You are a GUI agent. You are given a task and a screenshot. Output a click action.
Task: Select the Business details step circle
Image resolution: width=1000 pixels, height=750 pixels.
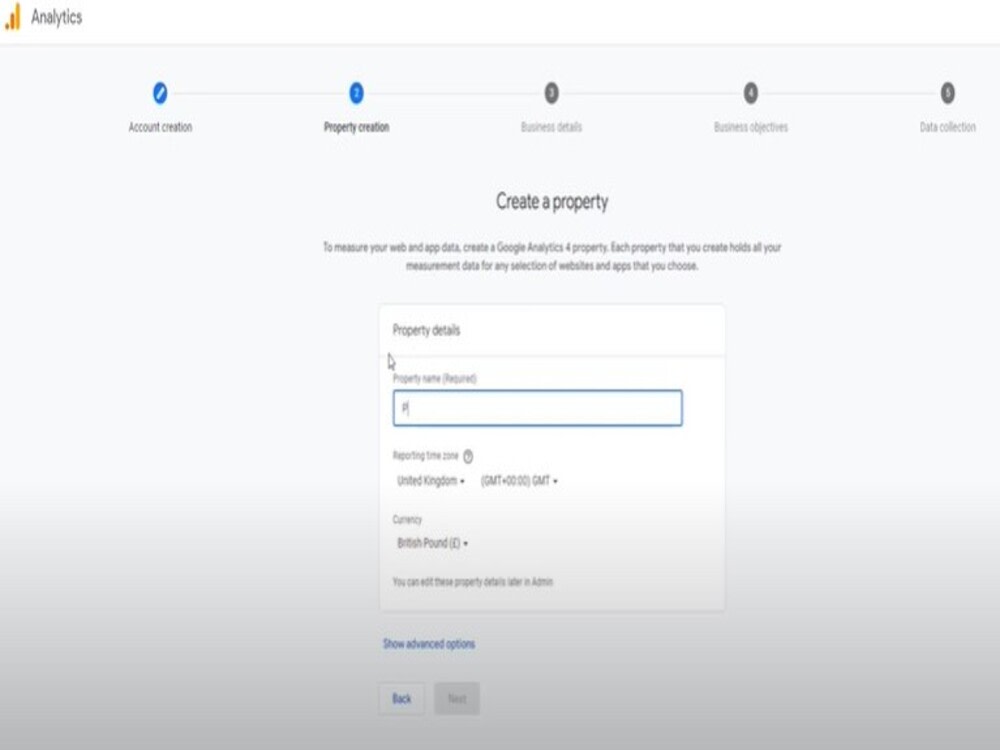552,93
